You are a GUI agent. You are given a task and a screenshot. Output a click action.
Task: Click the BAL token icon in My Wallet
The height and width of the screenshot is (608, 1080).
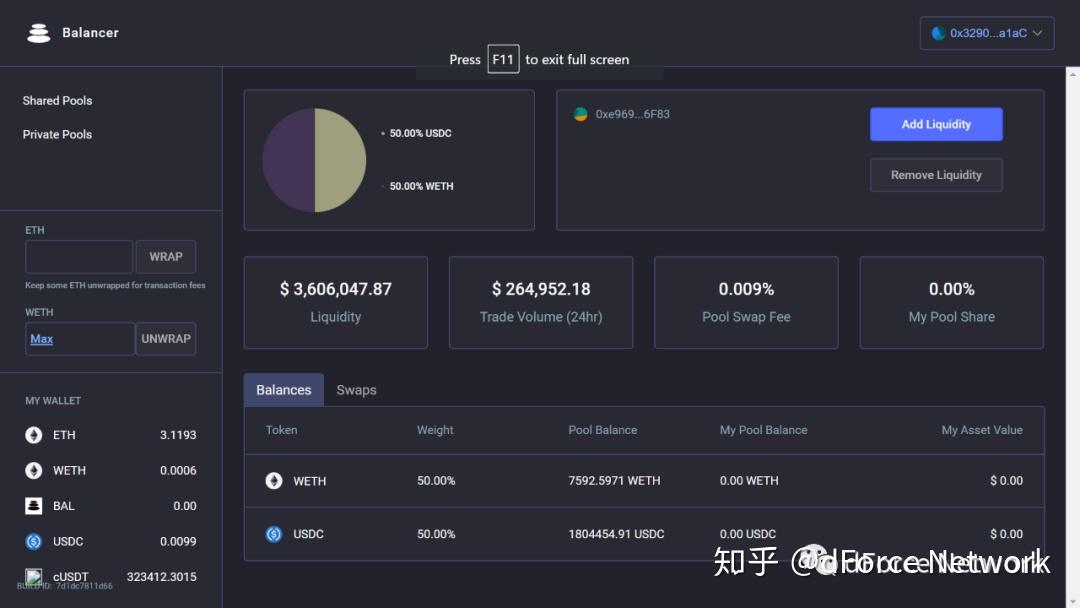(34, 506)
